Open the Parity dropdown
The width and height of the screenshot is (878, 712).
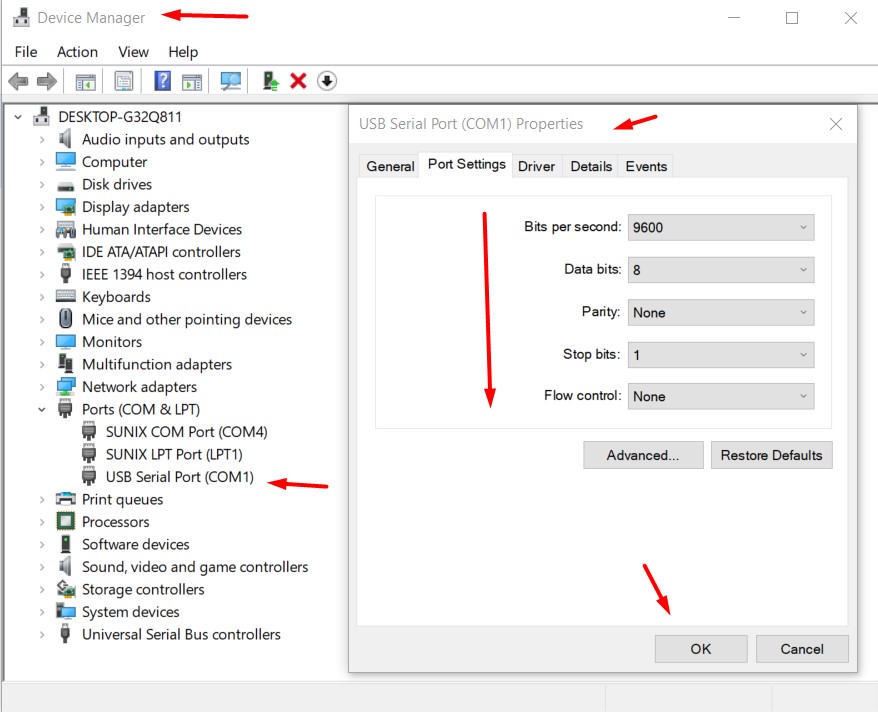click(x=721, y=312)
